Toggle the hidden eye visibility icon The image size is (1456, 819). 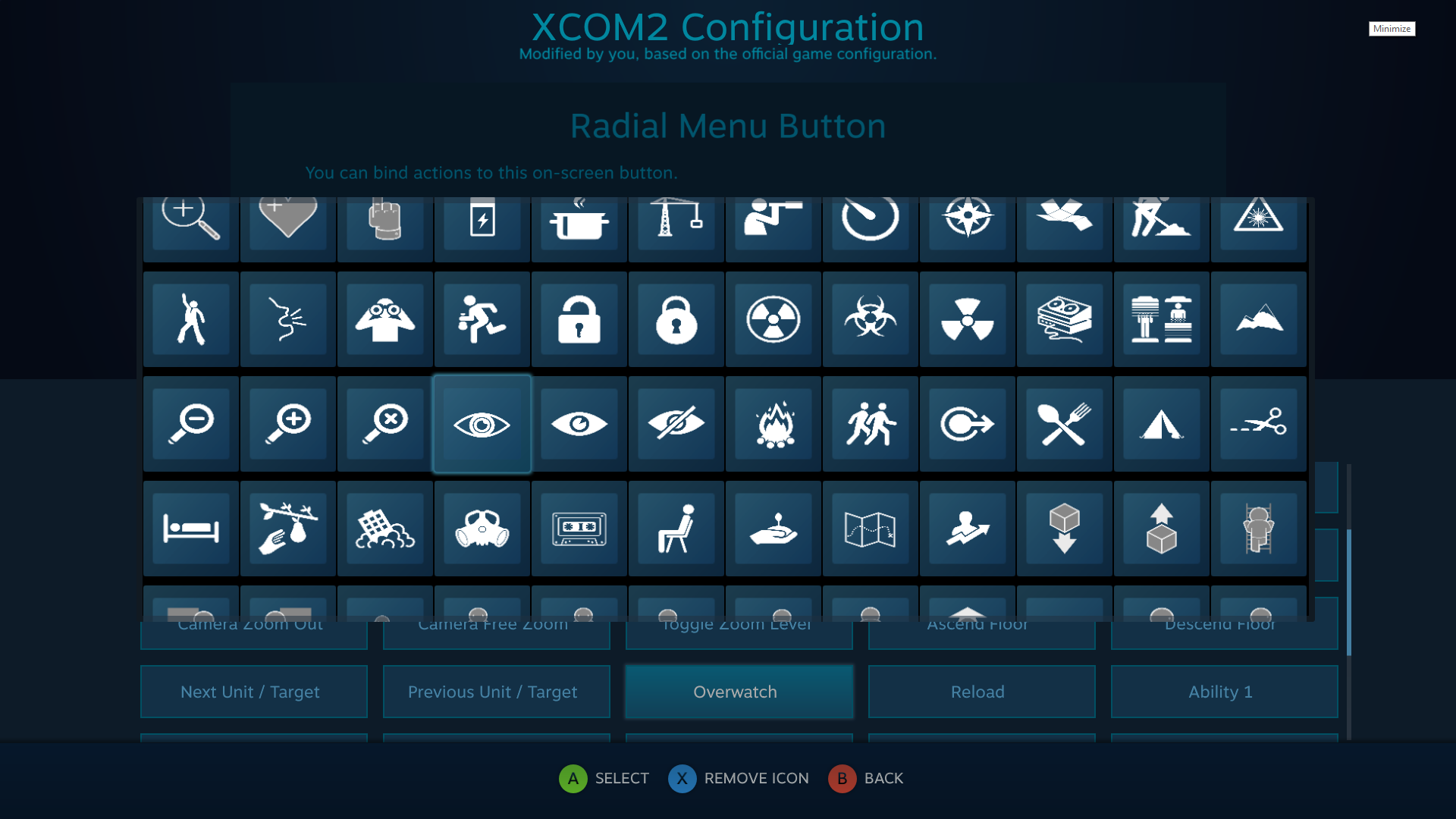[x=675, y=422]
